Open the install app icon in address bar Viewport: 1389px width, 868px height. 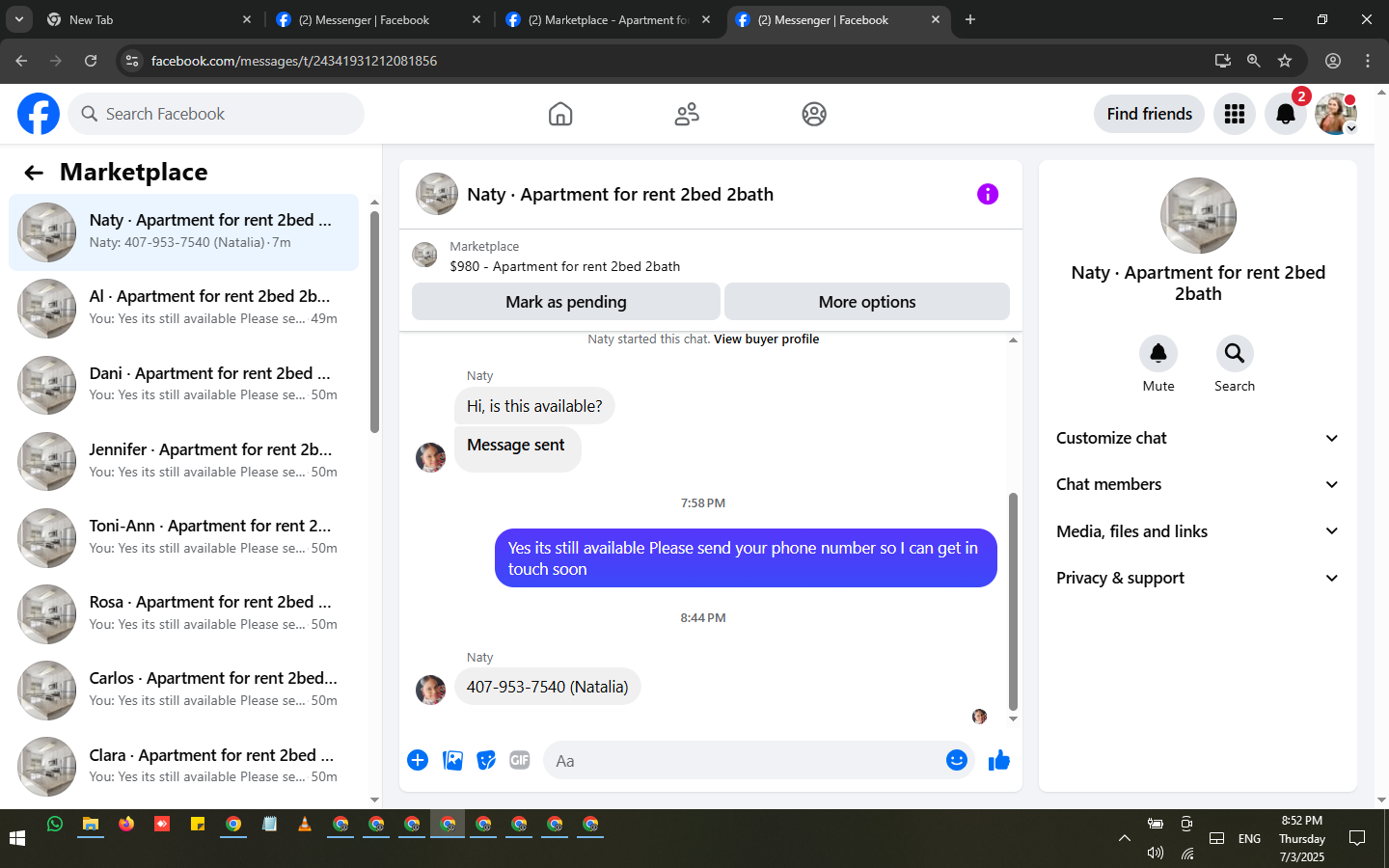tap(1222, 61)
